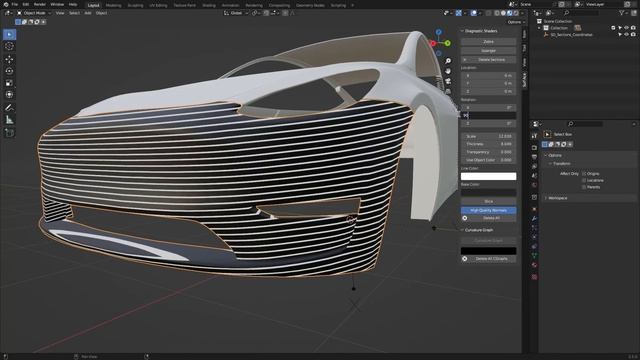Click the blue Z axis on the navigation gizmo

[438, 32]
